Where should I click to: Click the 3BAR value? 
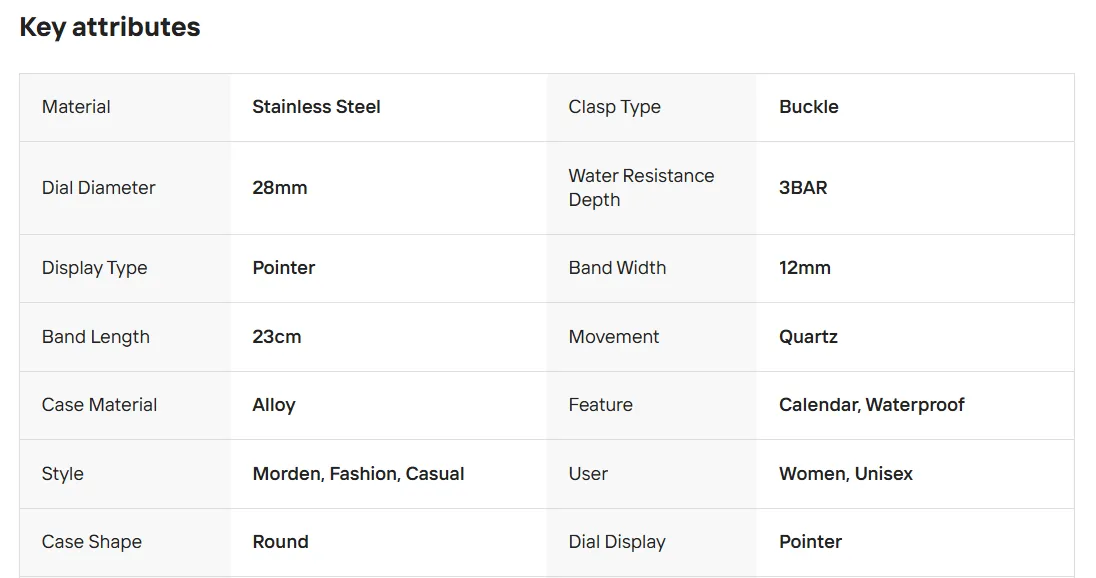[803, 188]
